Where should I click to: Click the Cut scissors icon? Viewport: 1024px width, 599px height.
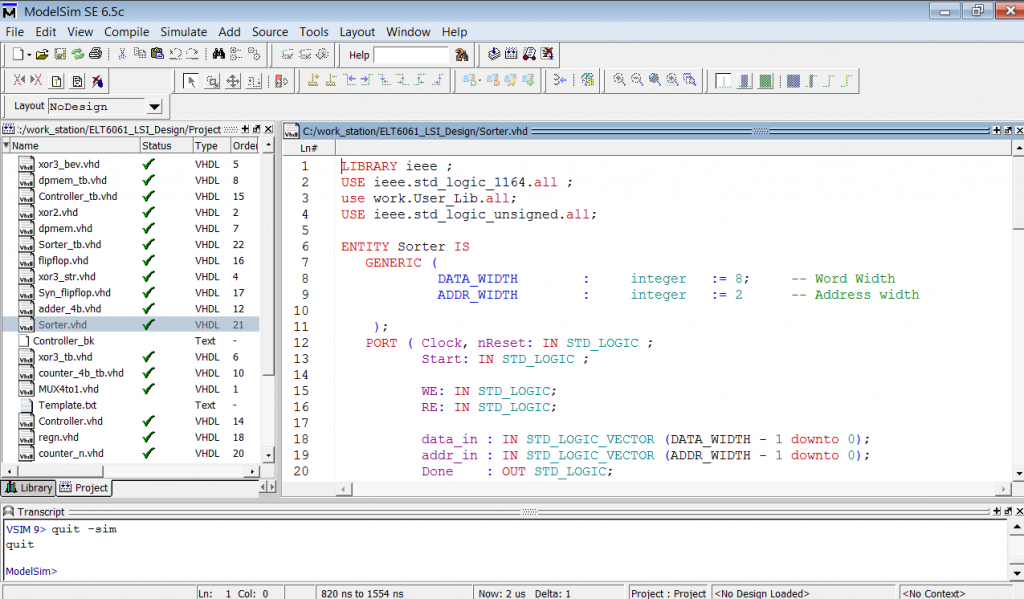click(123, 54)
